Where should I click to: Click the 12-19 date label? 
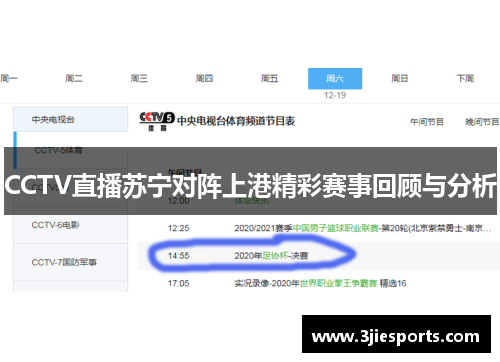pos(335,95)
